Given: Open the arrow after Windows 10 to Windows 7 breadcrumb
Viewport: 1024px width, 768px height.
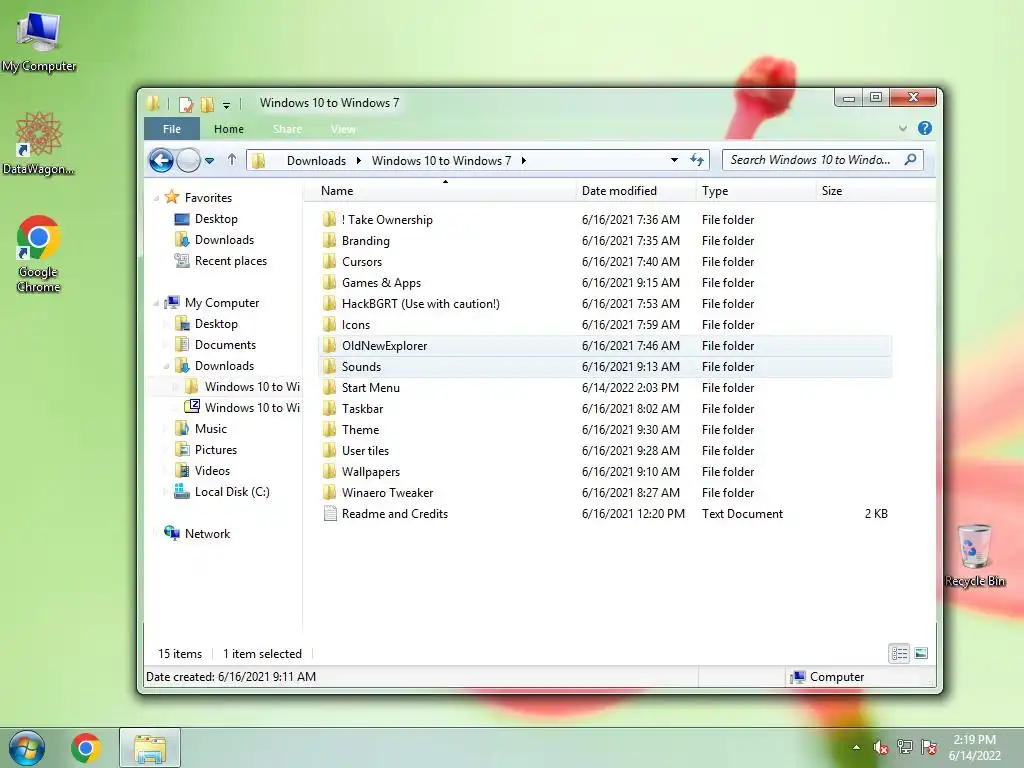Looking at the screenshot, I should [524, 161].
